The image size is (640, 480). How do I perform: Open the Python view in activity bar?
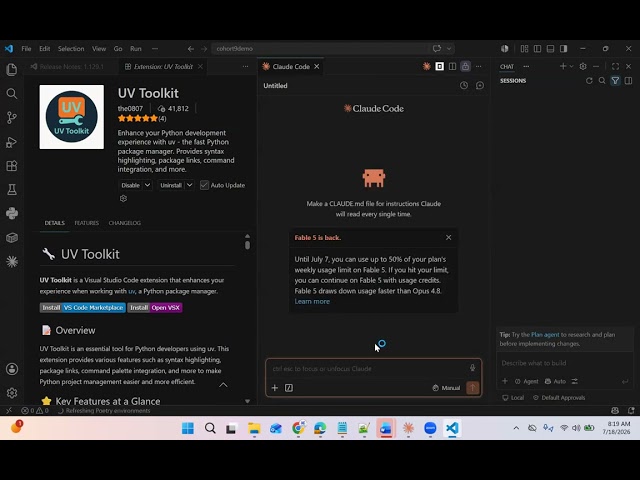tap(12, 213)
